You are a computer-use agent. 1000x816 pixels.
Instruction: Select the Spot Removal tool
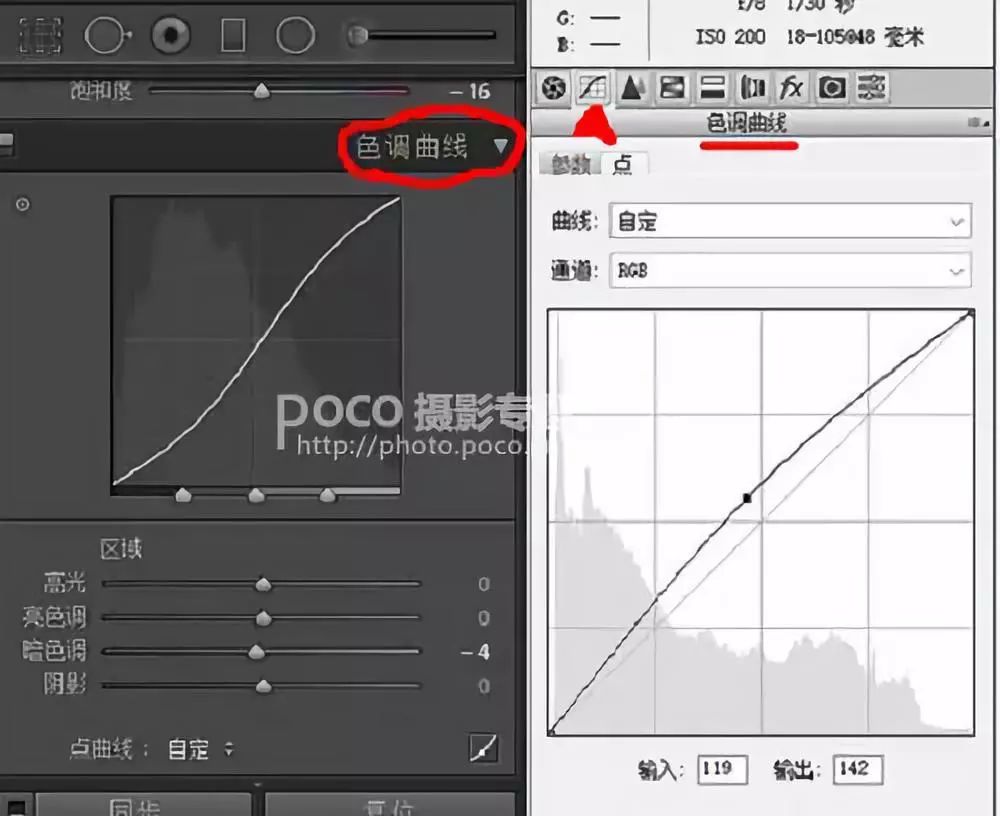click(x=105, y=35)
